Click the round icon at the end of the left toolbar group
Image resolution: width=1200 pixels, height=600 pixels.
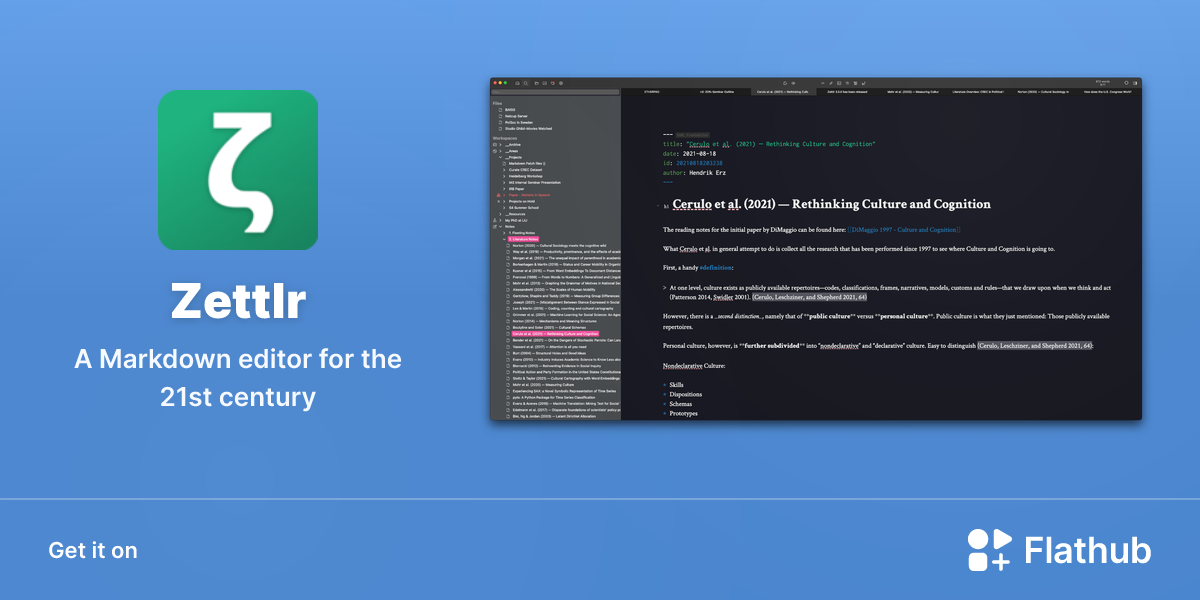point(561,83)
